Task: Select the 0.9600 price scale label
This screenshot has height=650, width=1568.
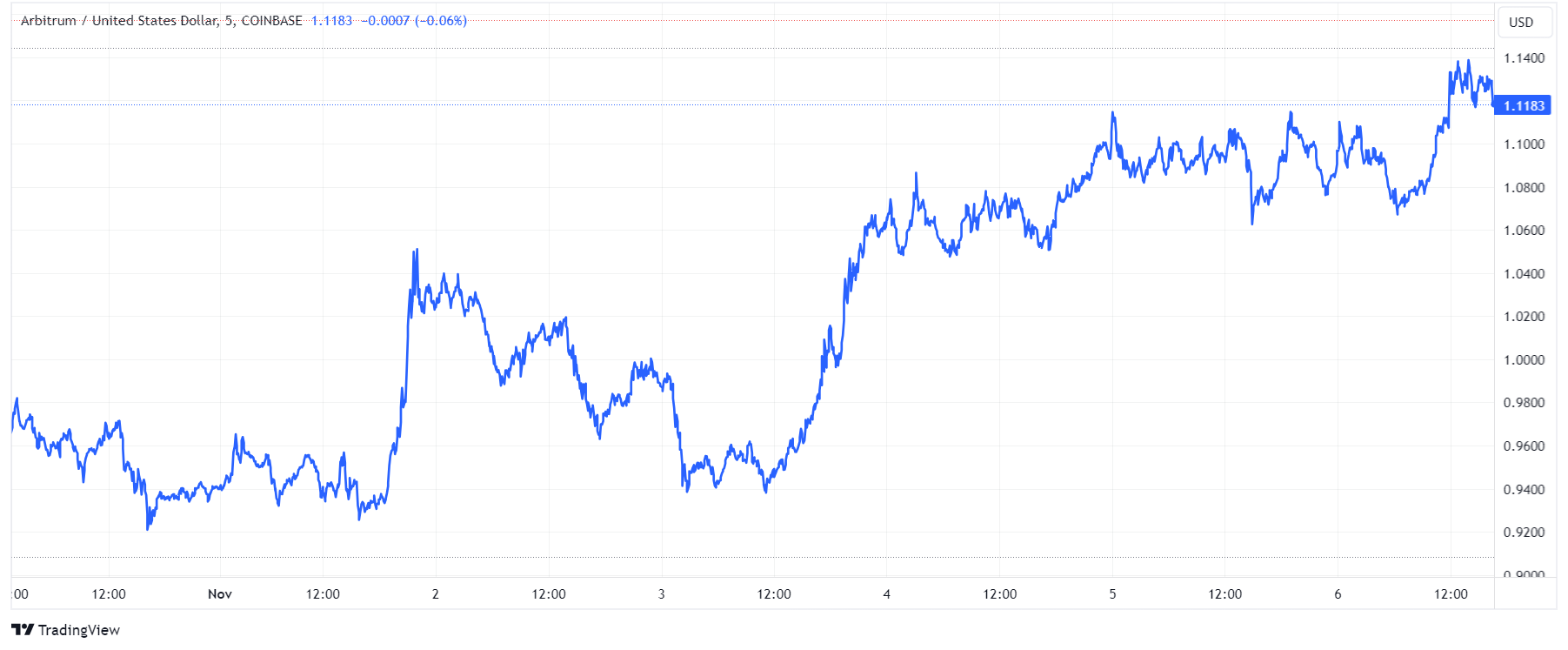Action: click(1524, 446)
